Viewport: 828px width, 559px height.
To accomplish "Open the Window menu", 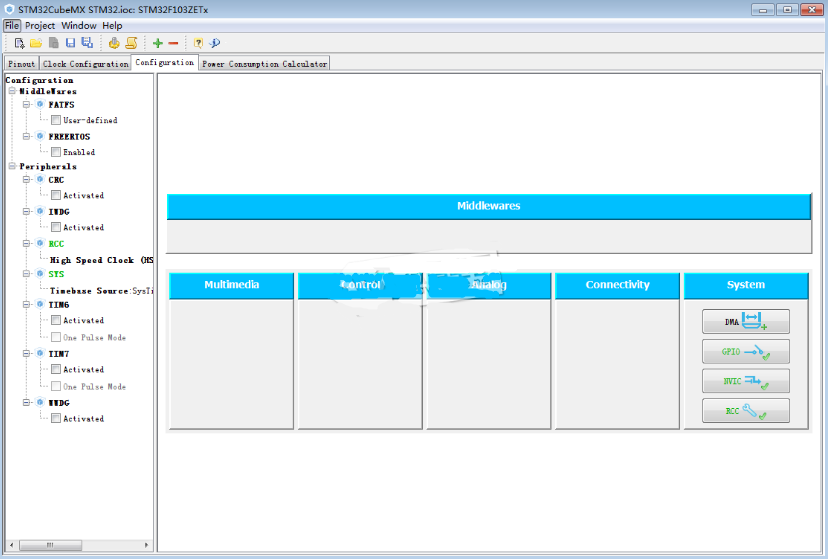I will [x=79, y=25].
